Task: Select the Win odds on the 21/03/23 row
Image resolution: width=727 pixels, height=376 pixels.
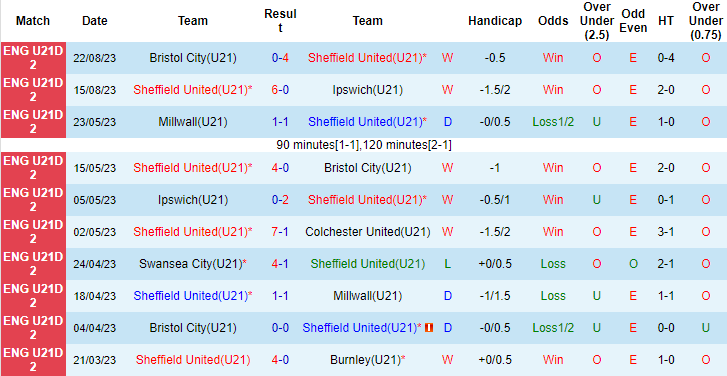Action: tap(553, 360)
